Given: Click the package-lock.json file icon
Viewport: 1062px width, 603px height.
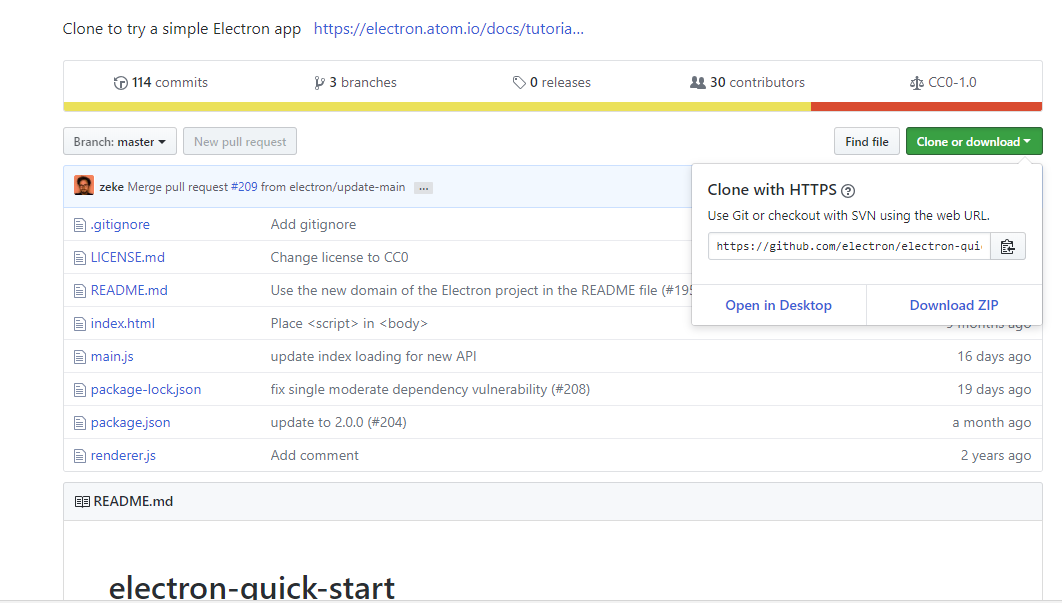Looking at the screenshot, I should coord(80,390).
